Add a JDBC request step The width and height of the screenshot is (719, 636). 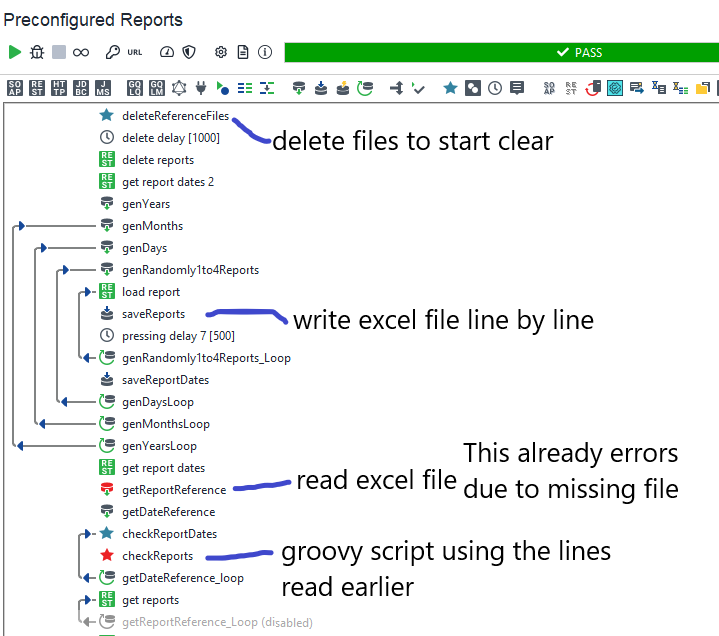[81, 88]
